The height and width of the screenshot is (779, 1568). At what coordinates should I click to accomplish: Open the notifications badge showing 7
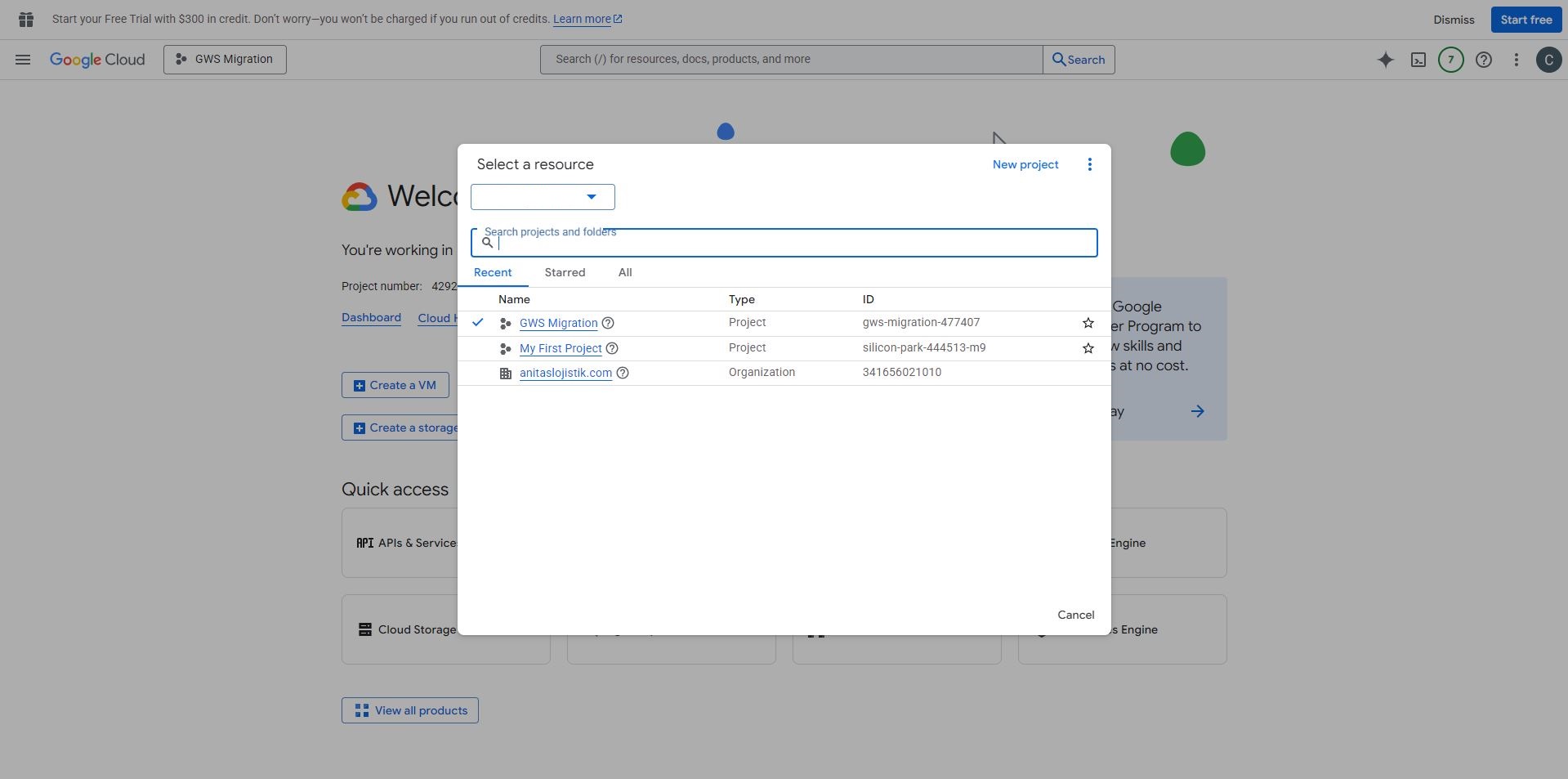click(x=1450, y=60)
